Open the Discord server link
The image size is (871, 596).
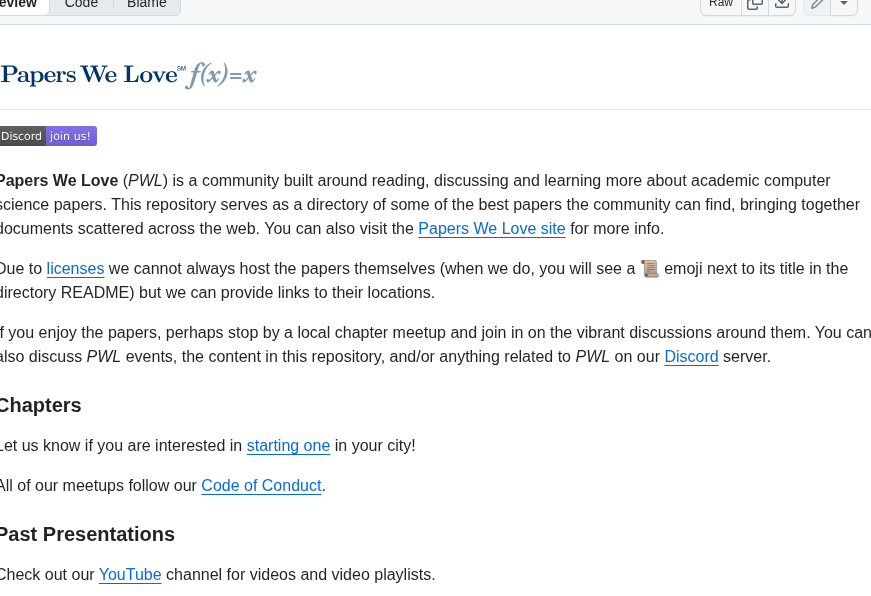(x=691, y=357)
